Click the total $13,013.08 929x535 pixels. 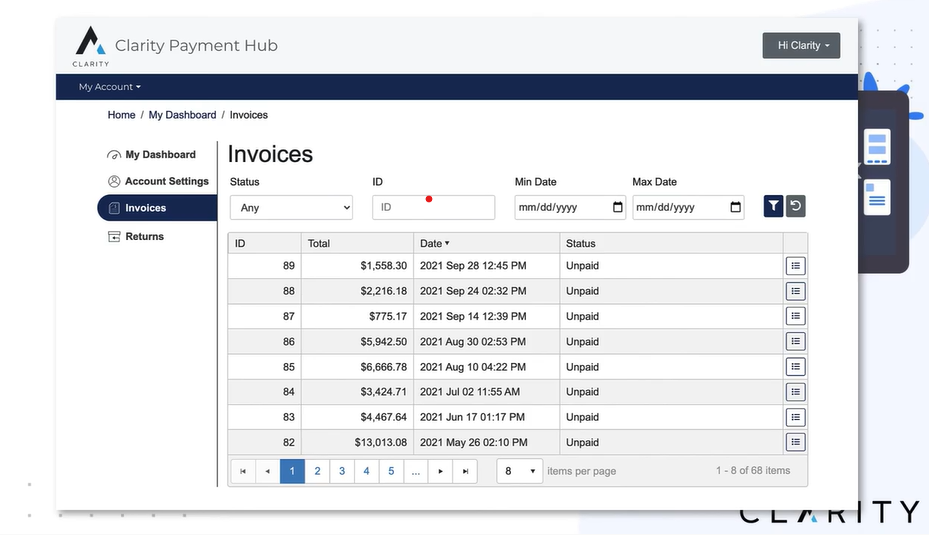[x=380, y=443]
